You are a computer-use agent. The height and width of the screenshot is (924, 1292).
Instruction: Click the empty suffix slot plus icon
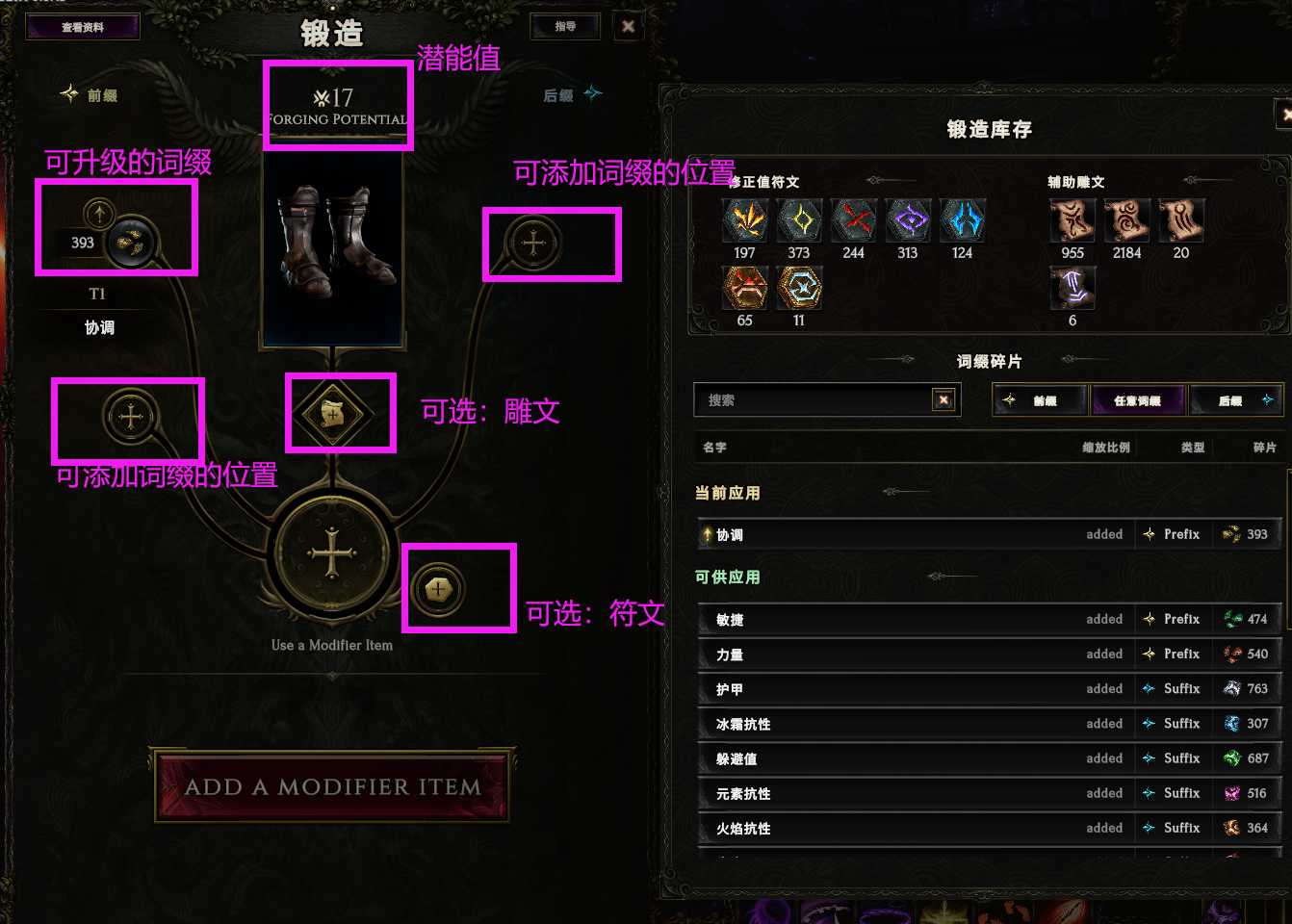tap(532, 243)
